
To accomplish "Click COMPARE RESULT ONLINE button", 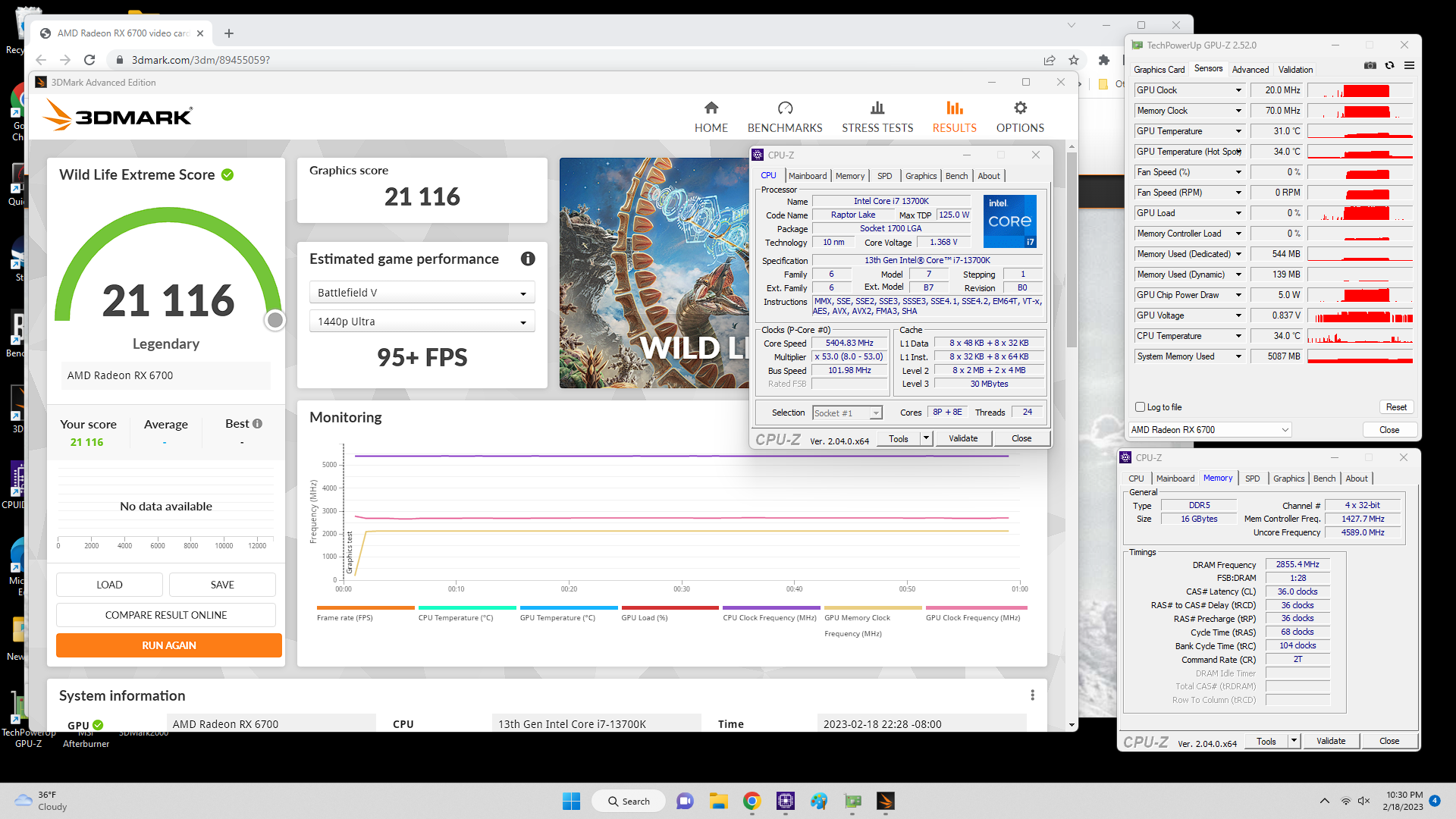I will coord(166,615).
